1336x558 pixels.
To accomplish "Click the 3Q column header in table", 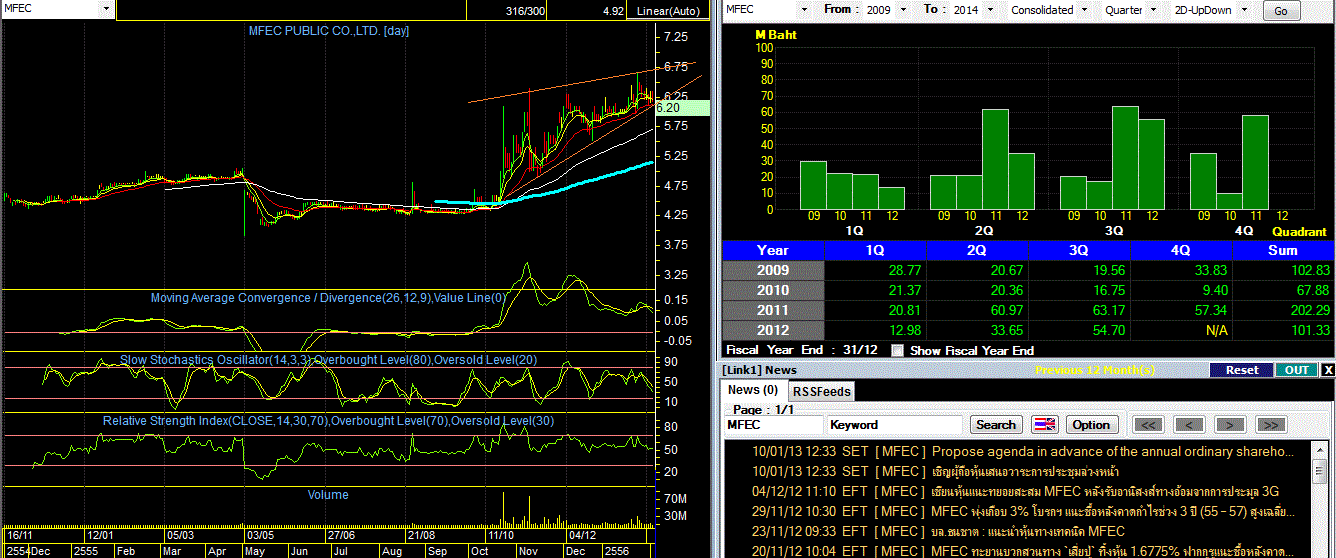I will click(1079, 250).
